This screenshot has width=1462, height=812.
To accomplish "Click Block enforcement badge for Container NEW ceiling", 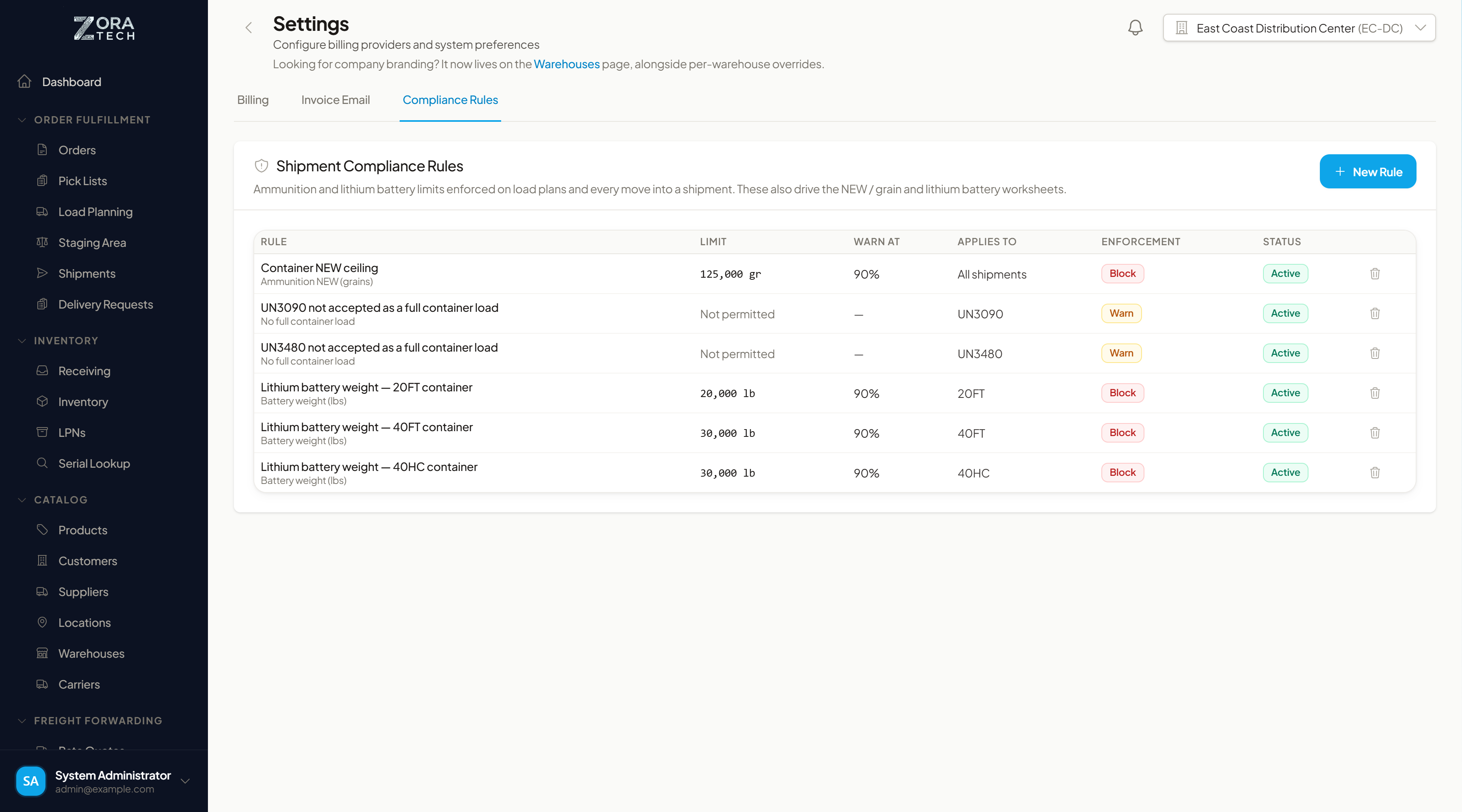I will click(1122, 274).
